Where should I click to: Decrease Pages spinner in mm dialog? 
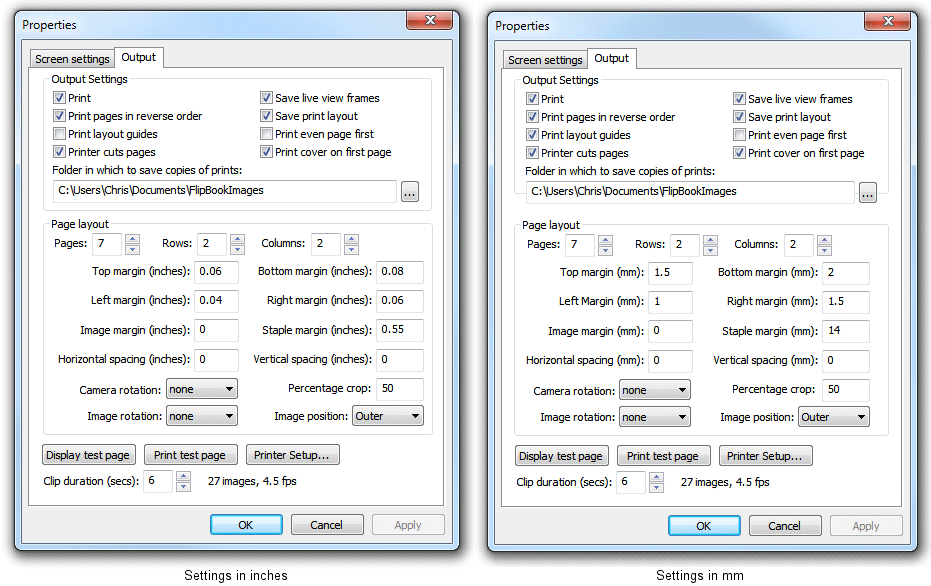(x=605, y=251)
